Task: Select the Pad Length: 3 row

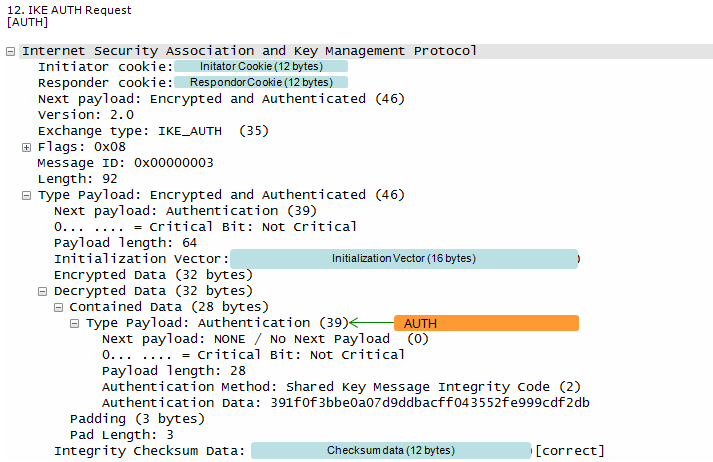Action: [x=122, y=435]
